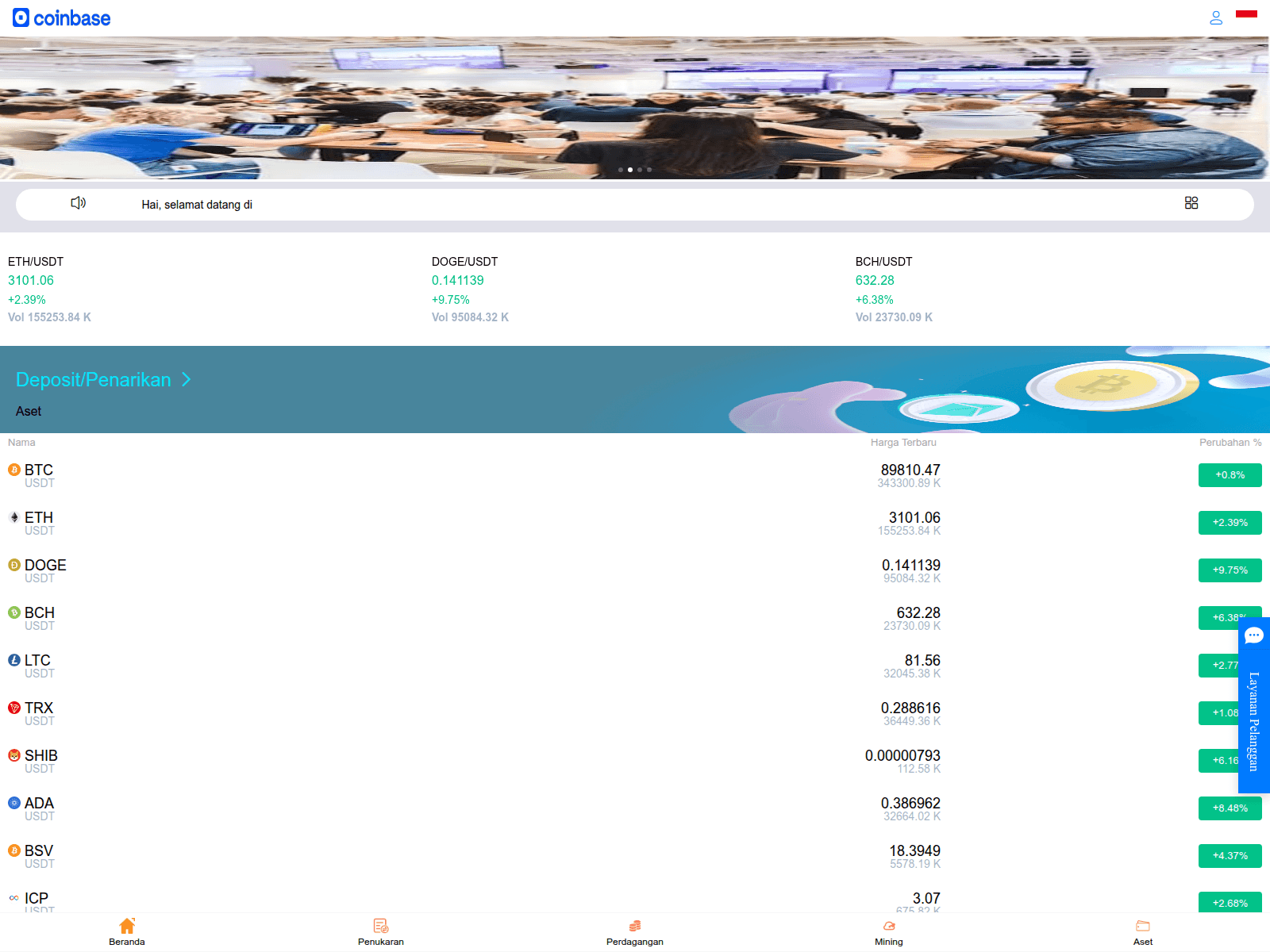Open the Mining pickaxe icon
Image resolution: width=1270 pixels, height=952 pixels.
pyautogui.click(x=888, y=924)
